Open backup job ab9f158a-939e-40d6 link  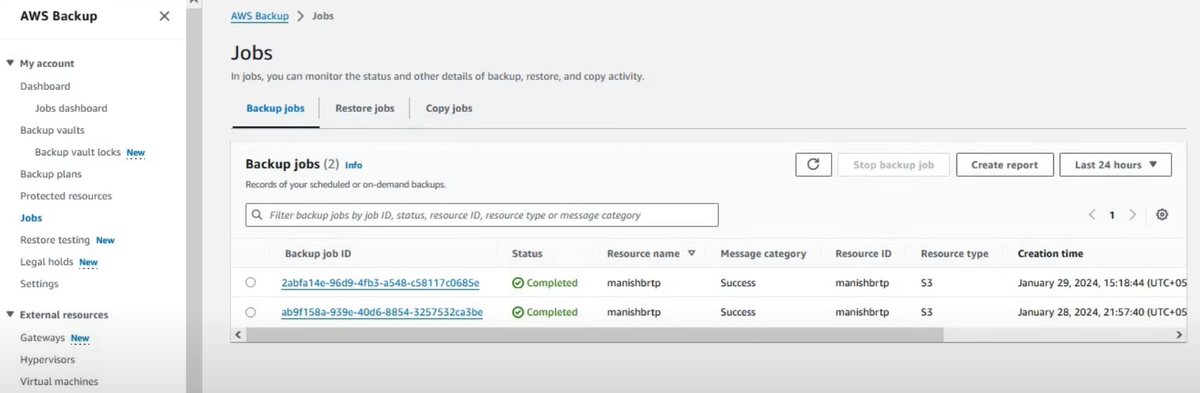382,312
